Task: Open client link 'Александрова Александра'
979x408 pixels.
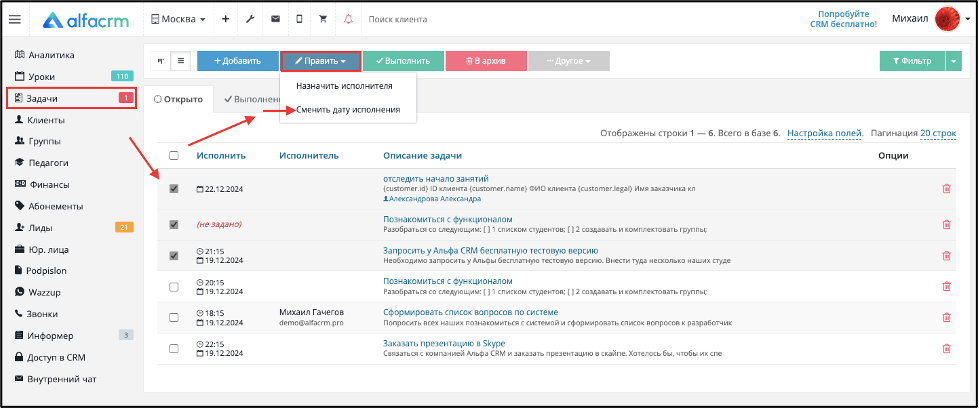Action: coord(432,199)
